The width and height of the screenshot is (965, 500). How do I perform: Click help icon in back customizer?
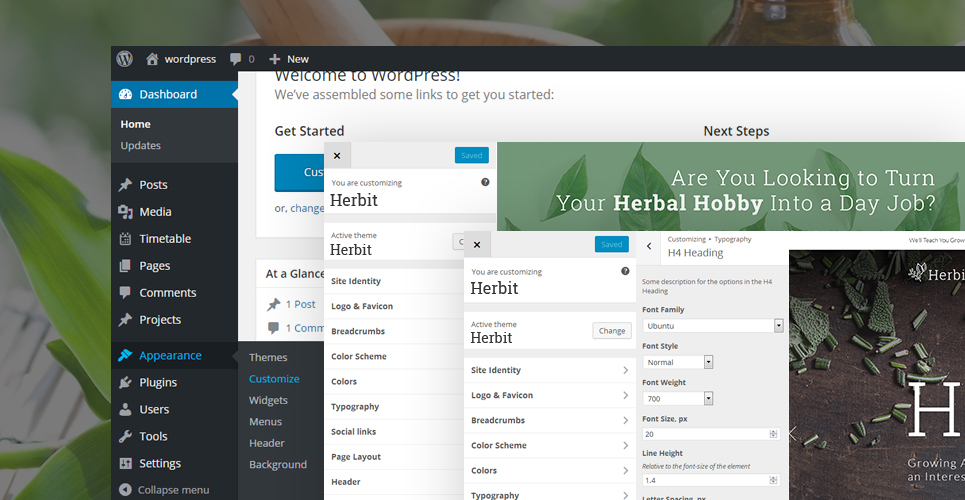pyautogui.click(x=485, y=182)
